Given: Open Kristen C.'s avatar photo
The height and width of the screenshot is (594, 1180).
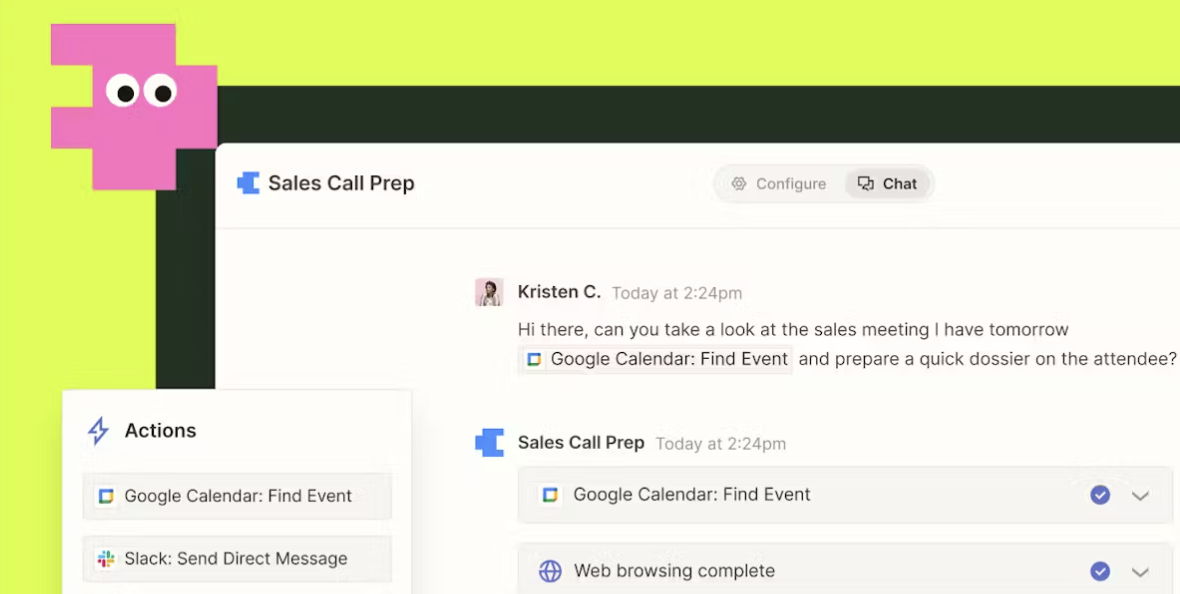Looking at the screenshot, I should tap(489, 292).
